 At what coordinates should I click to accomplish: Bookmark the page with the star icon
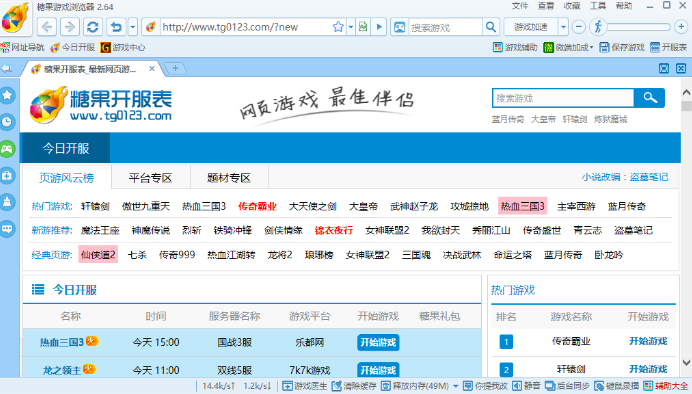(x=338, y=27)
